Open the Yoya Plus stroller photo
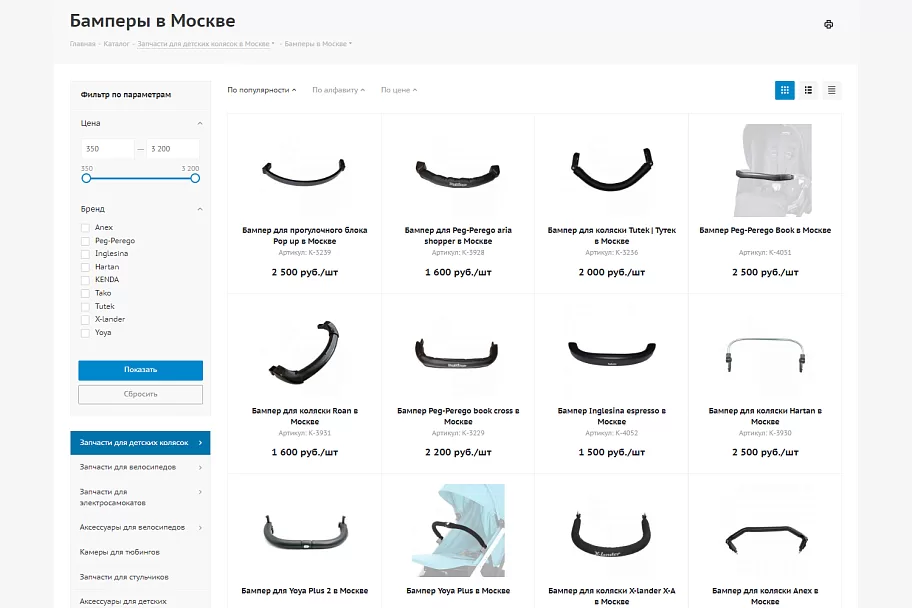Viewport: 912px width, 608px height. click(x=458, y=531)
